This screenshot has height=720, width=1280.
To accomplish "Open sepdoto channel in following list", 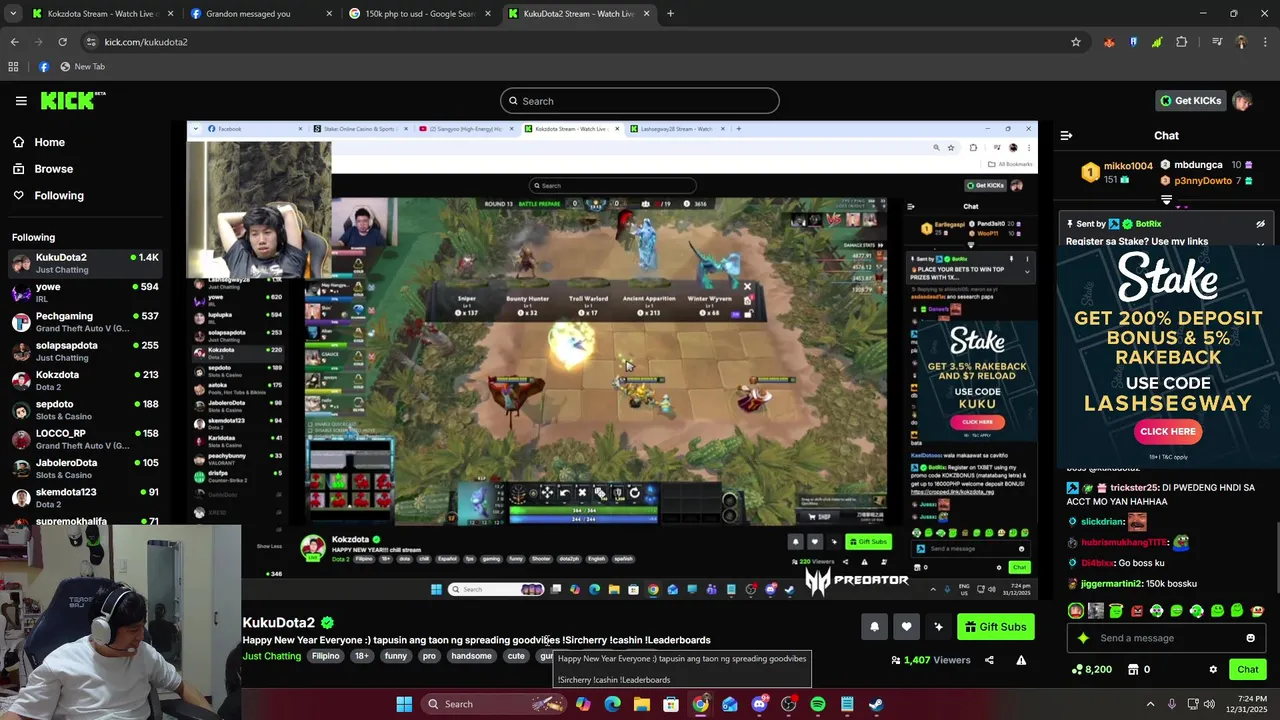I will 85,410.
